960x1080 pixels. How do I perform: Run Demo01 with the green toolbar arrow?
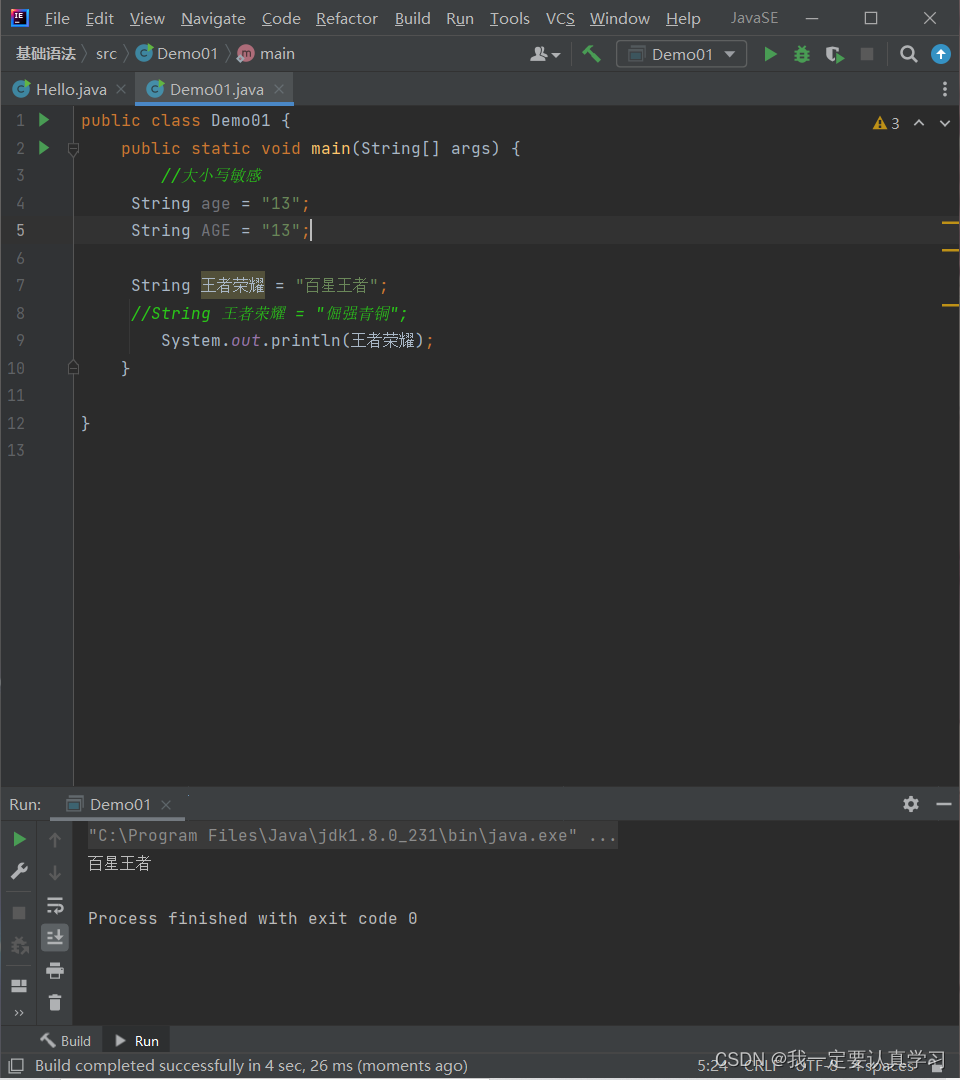(x=770, y=54)
